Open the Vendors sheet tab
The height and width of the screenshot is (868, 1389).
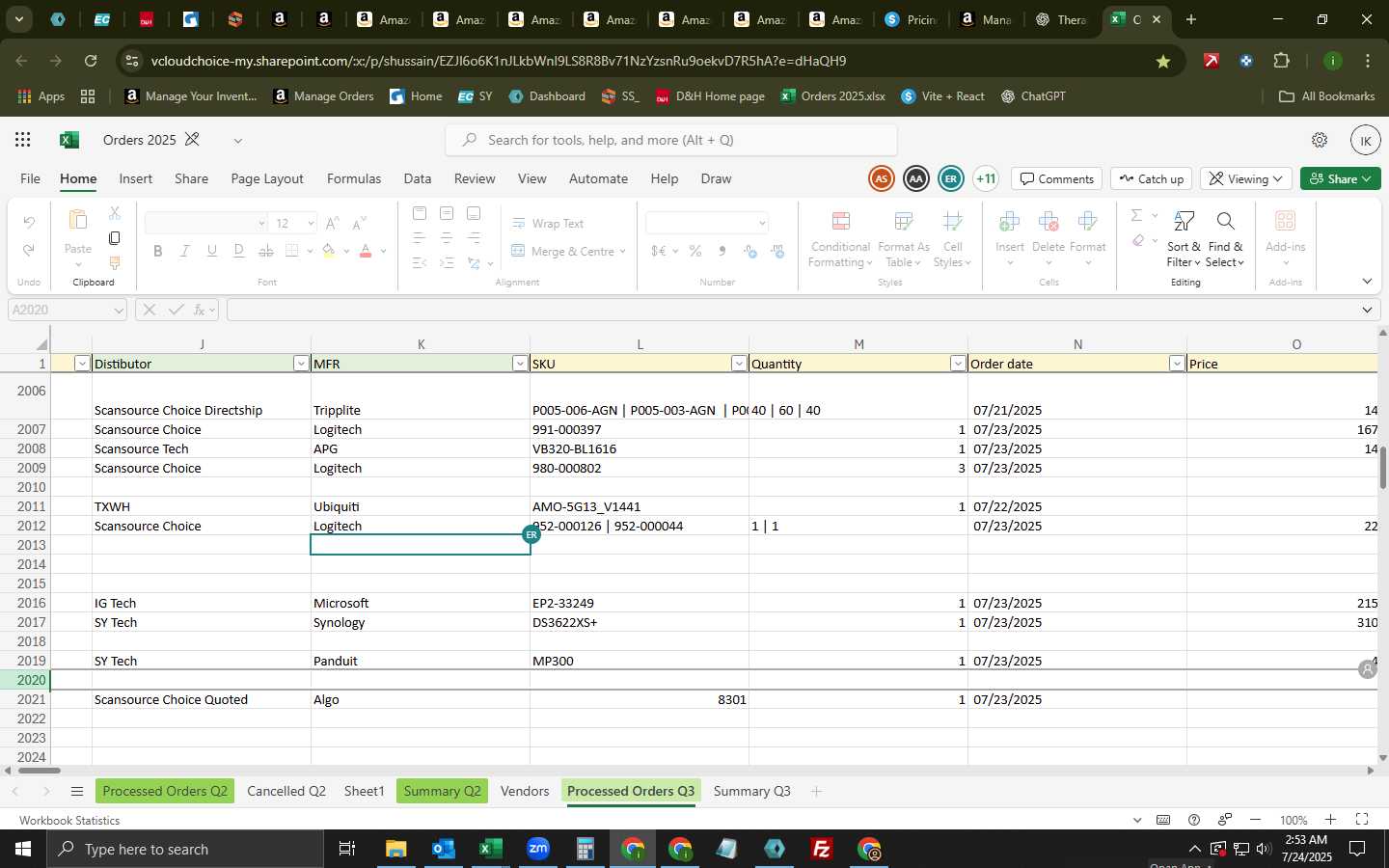[x=525, y=791]
